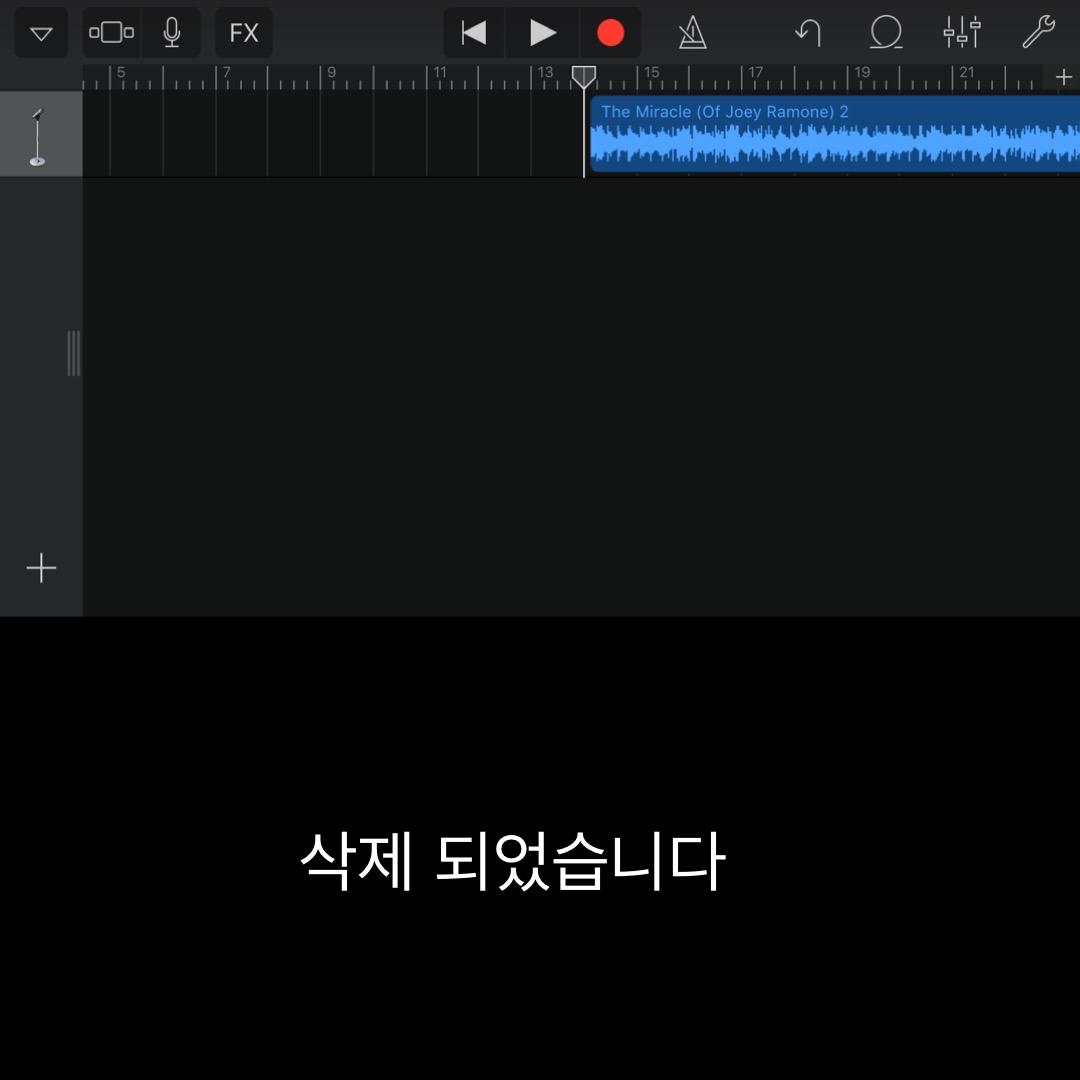Switch to the Tracks view button
The image size is (1080, 1080).
click(x=112, y=33)
